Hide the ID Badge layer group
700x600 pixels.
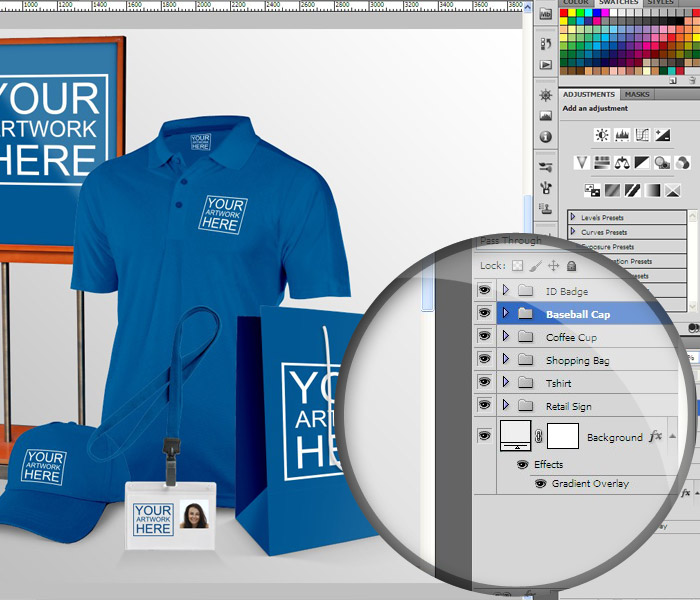click(484, 290)
